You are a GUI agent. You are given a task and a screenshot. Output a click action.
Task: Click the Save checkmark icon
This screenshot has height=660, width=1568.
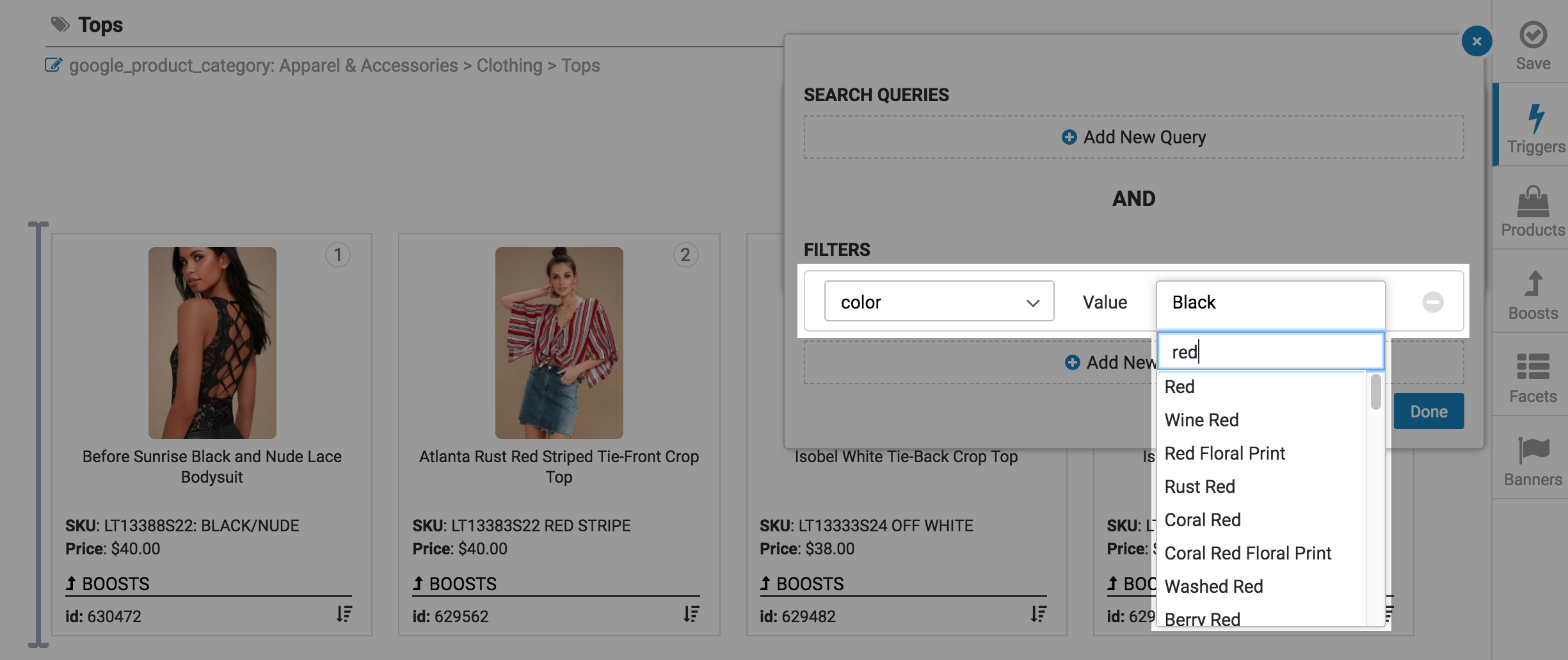(x=1533, y=36)
